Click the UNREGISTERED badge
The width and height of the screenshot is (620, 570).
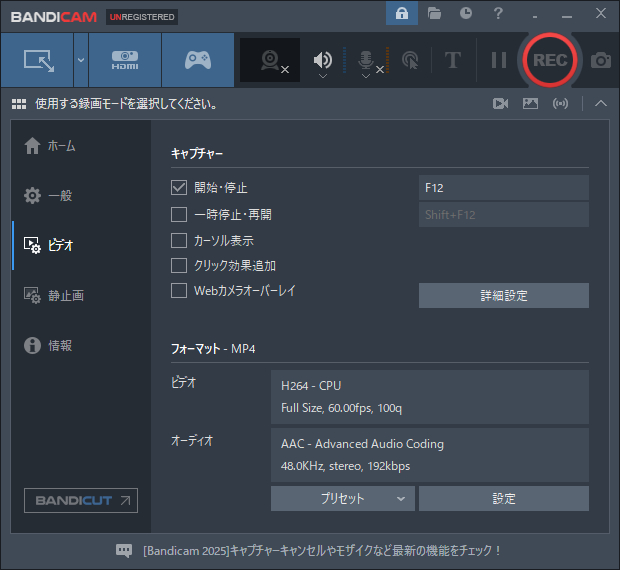[142, 17]
